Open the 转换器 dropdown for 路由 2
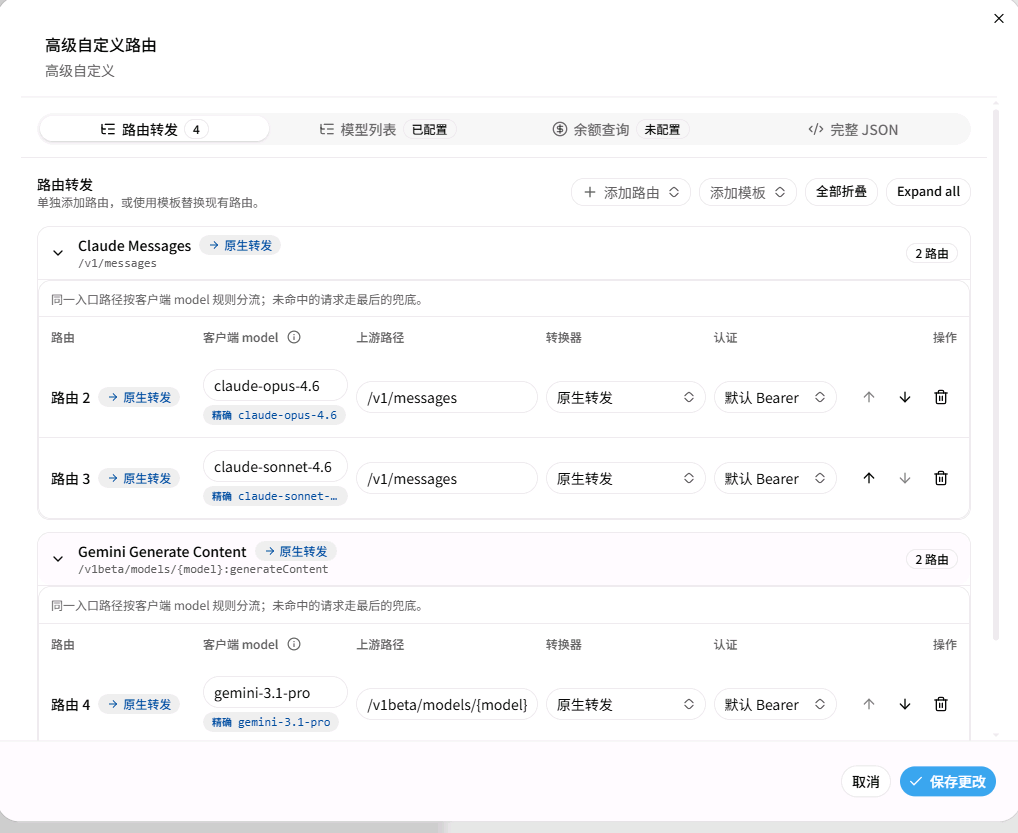The width and height of the screenshot is (1018, 833). pyautogui.click(x=625, y=397)
